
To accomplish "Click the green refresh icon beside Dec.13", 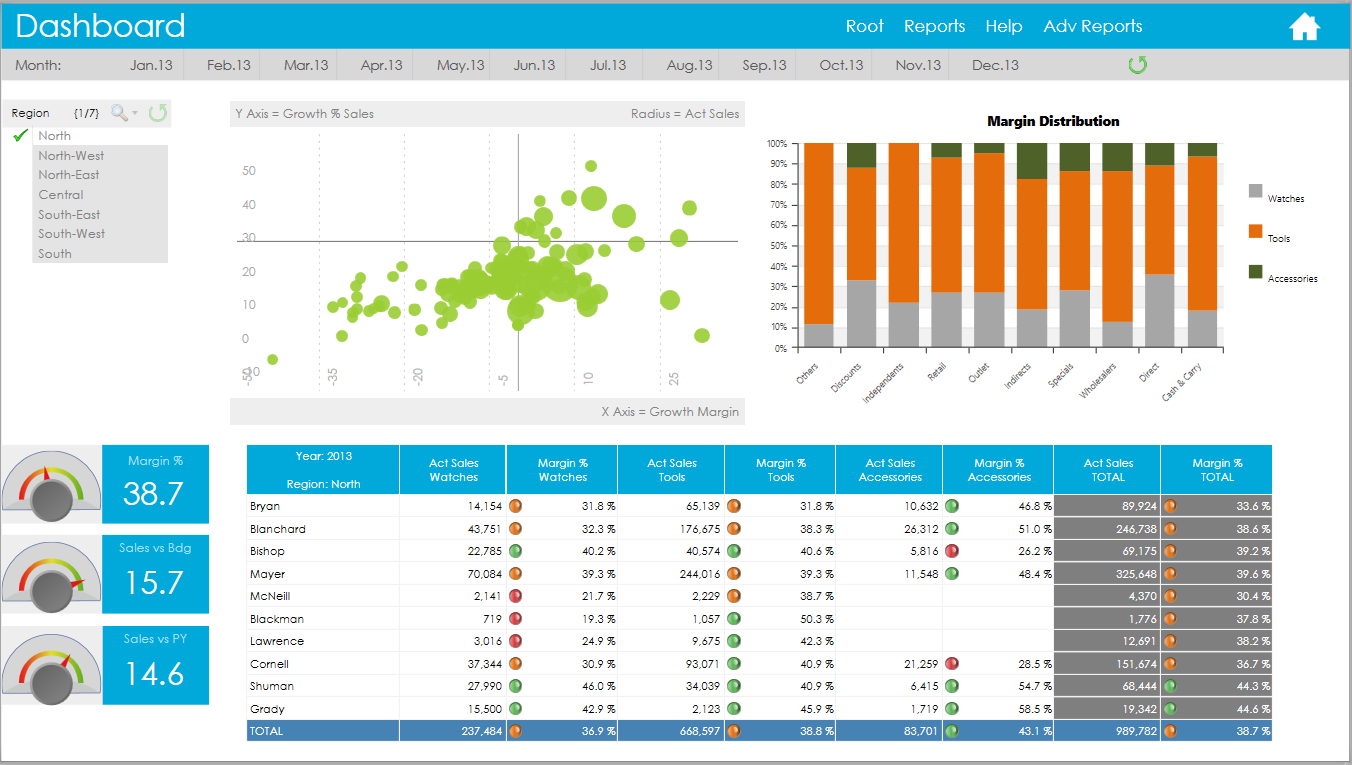I will [1138, 62].
